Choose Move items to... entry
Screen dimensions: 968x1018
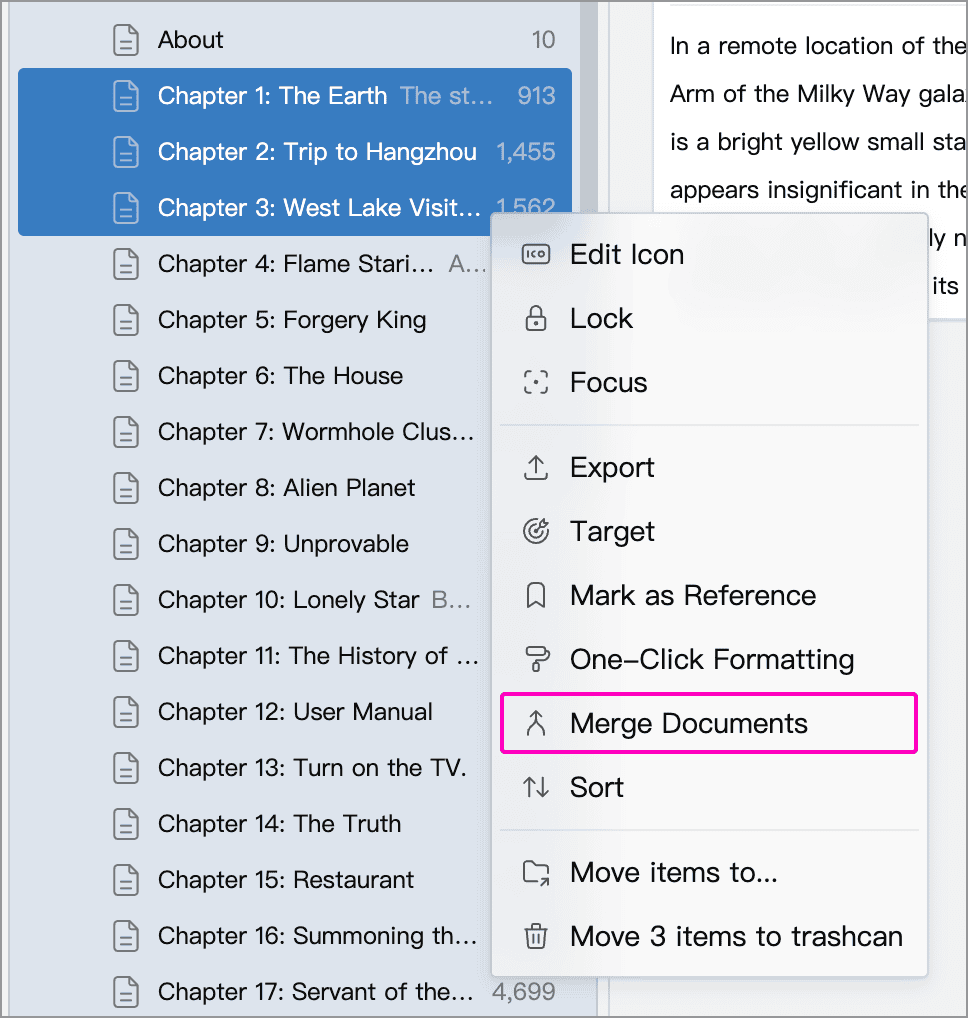709,873
